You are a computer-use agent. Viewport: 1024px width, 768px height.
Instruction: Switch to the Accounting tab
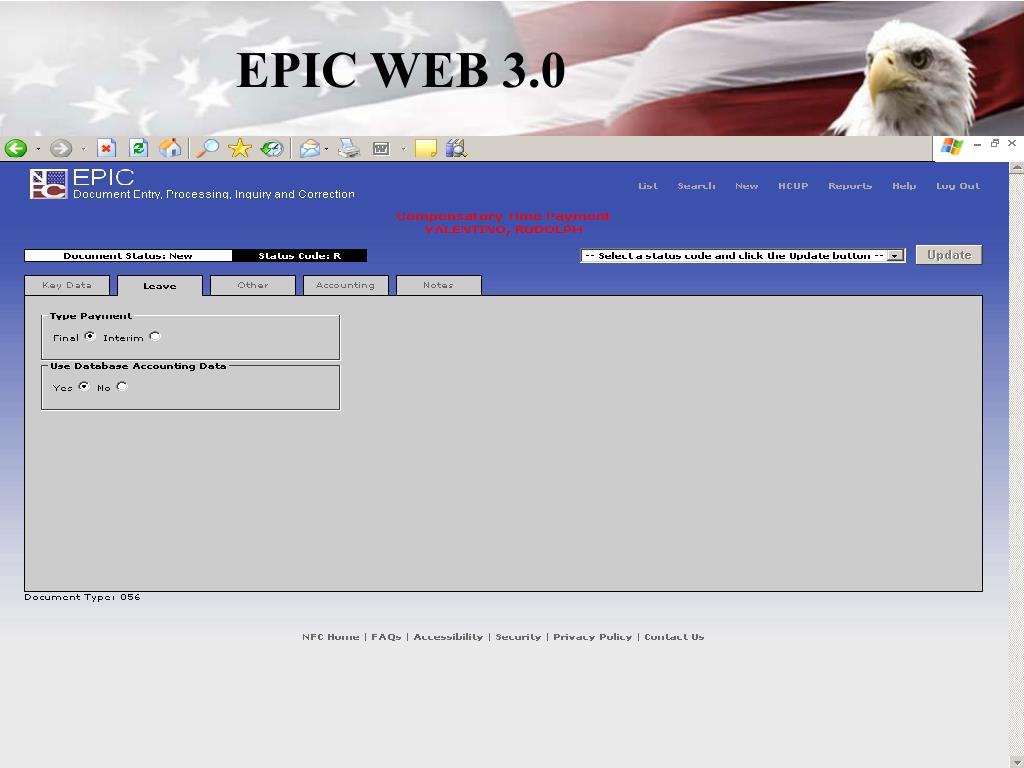click(x=345, y=285)
